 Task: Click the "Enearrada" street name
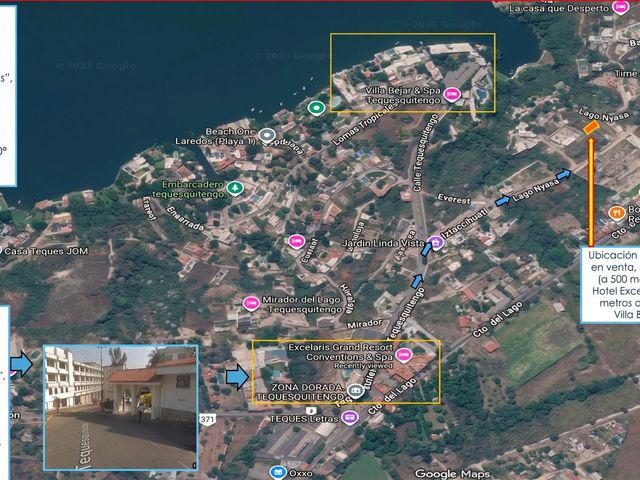[185, 219]
